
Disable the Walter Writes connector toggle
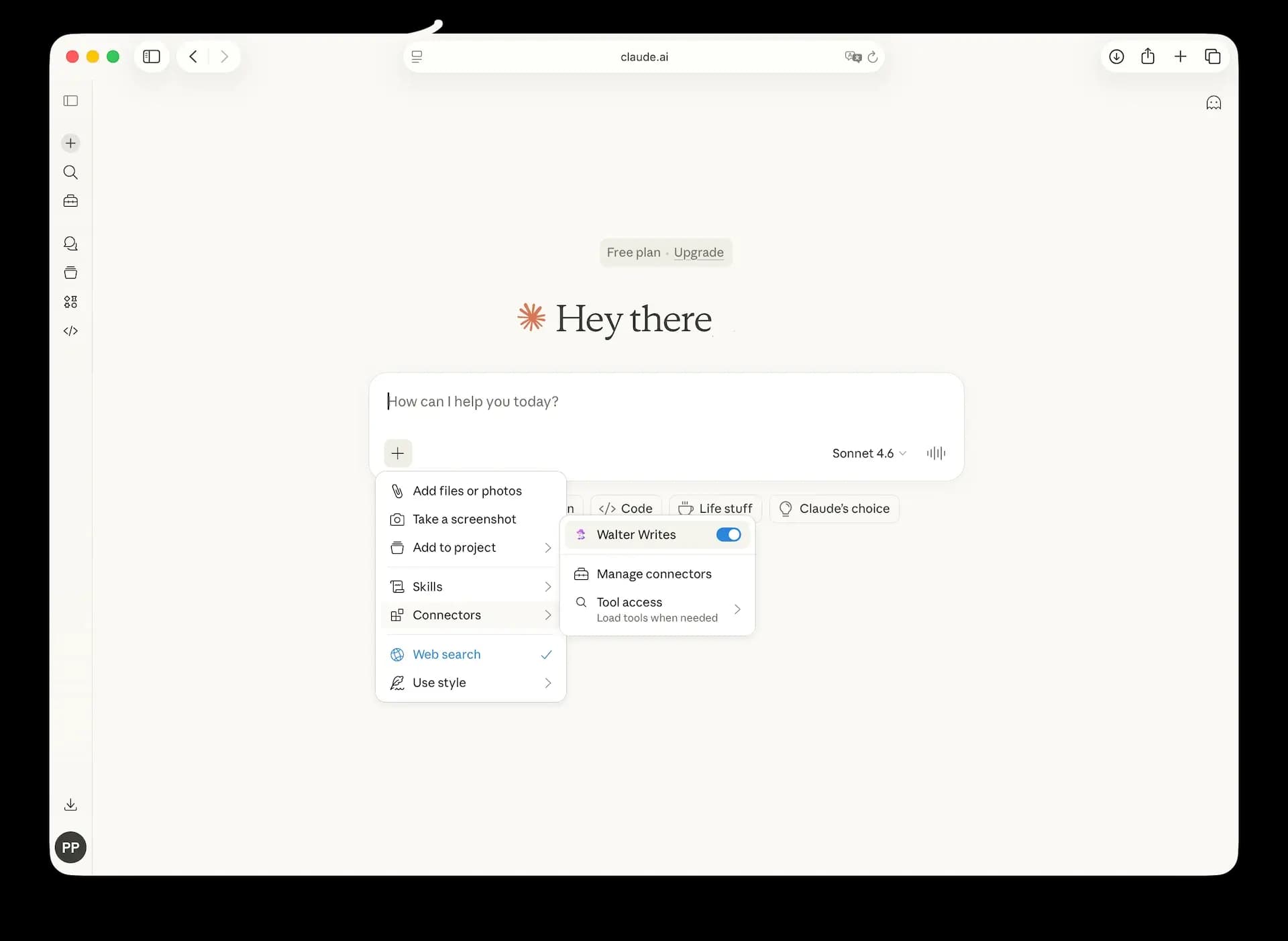729,535
